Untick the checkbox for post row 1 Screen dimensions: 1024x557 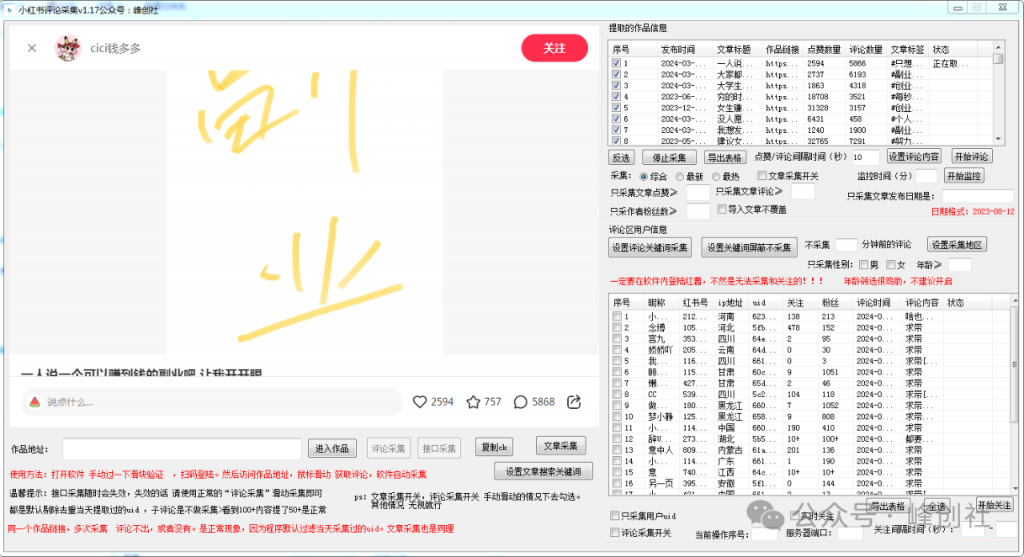[x=616, y=63]
